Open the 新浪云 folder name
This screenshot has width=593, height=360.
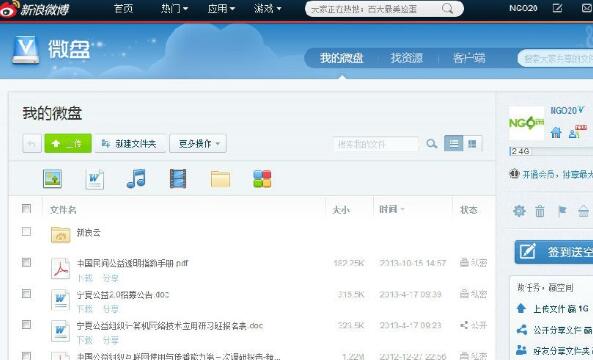(88, 232)
